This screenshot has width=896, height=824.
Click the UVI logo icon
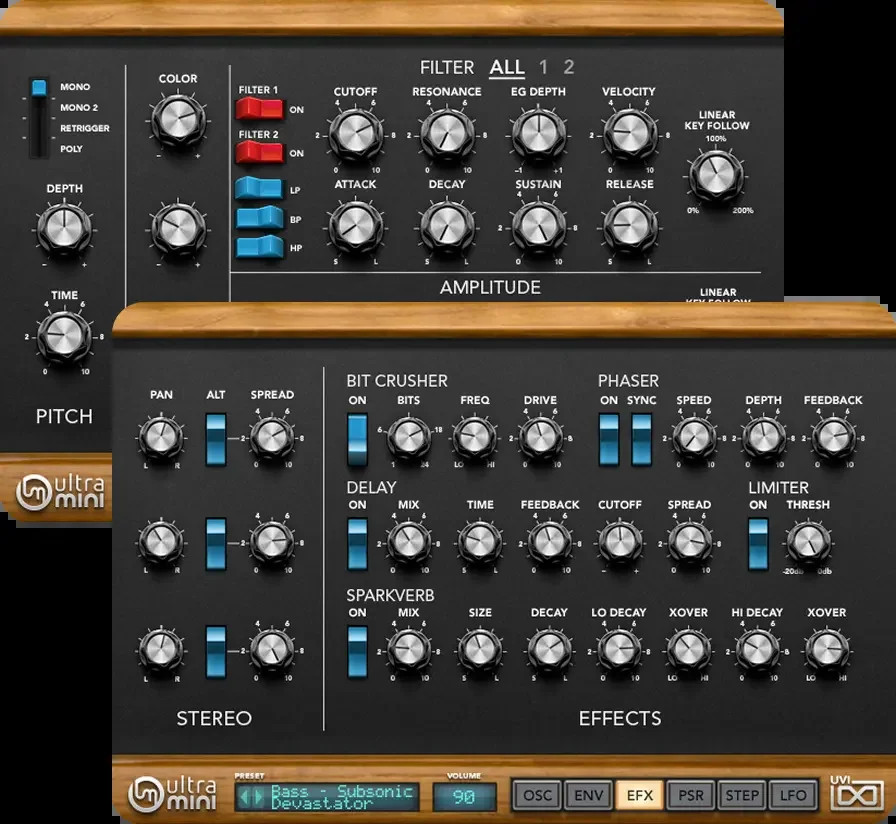click(x=856, y=792)
